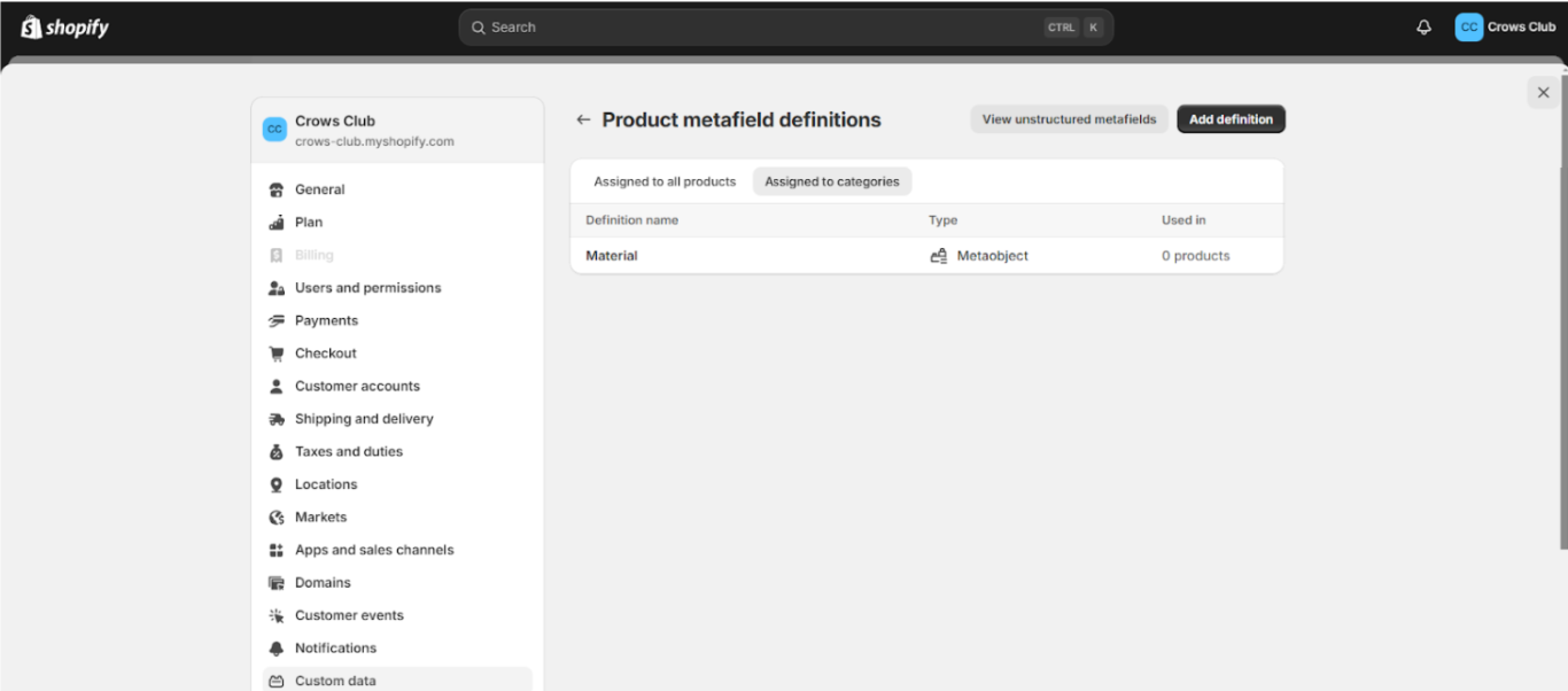
Task: Click View unstructured metafields button
Action: [1069, 119]
